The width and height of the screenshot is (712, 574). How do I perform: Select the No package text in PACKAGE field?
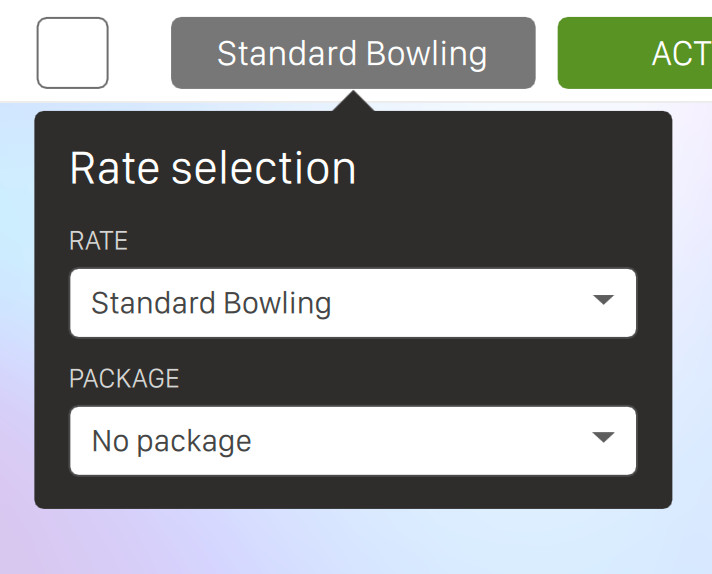click(x=171, y=440)
